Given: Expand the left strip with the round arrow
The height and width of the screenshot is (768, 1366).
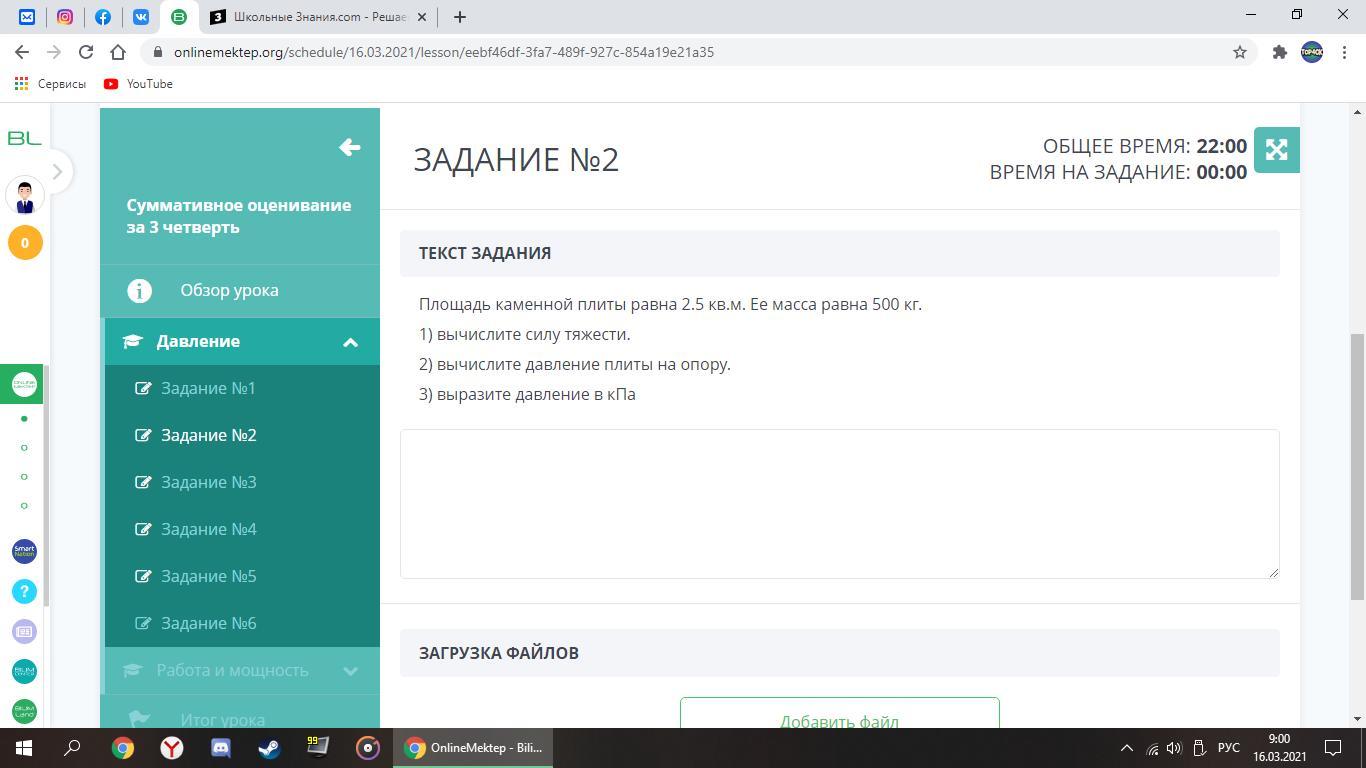Looking at the screenshot, I should pyautogui.click(x=57, y=172).
